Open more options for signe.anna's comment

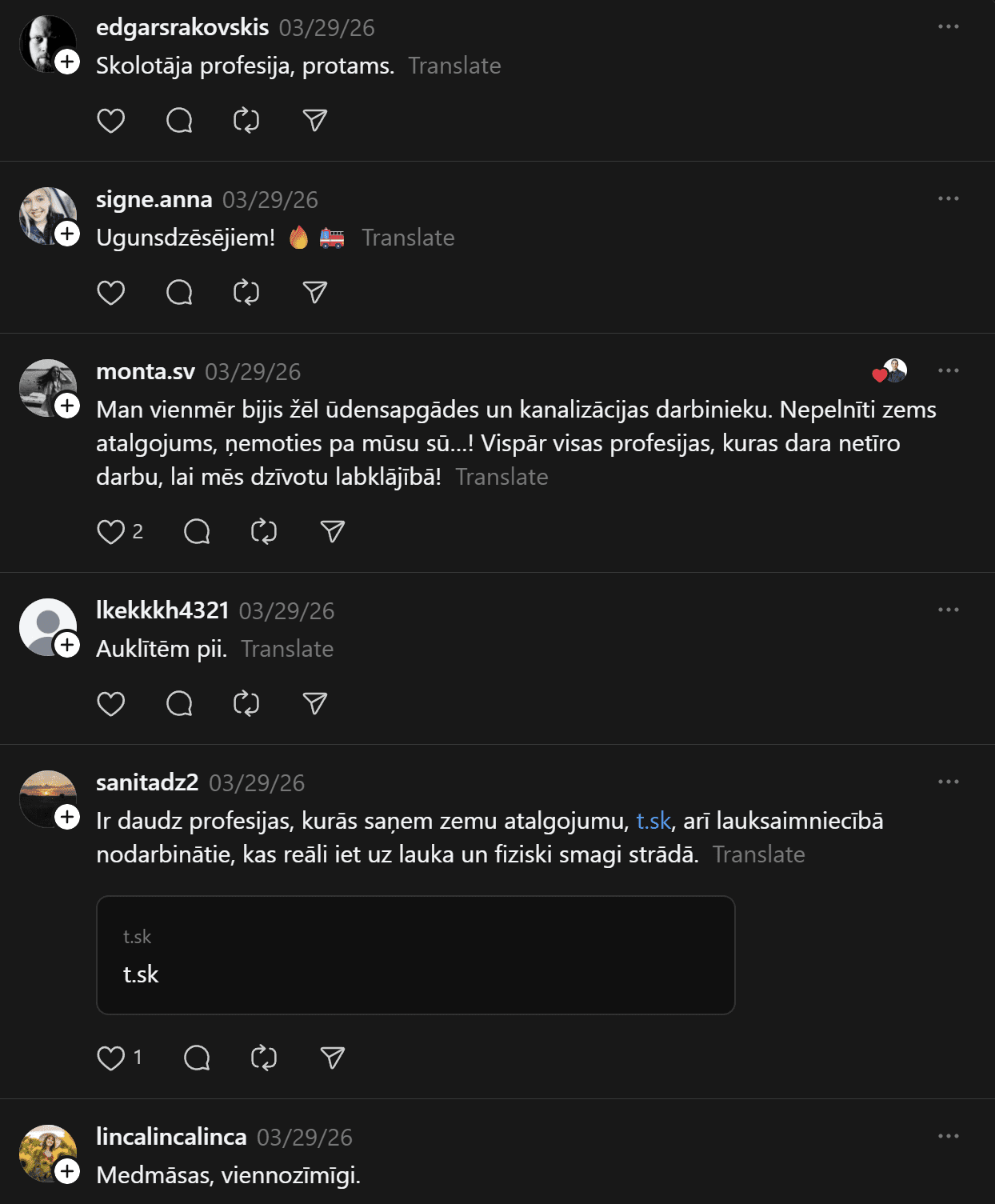(x=949, y=198)
